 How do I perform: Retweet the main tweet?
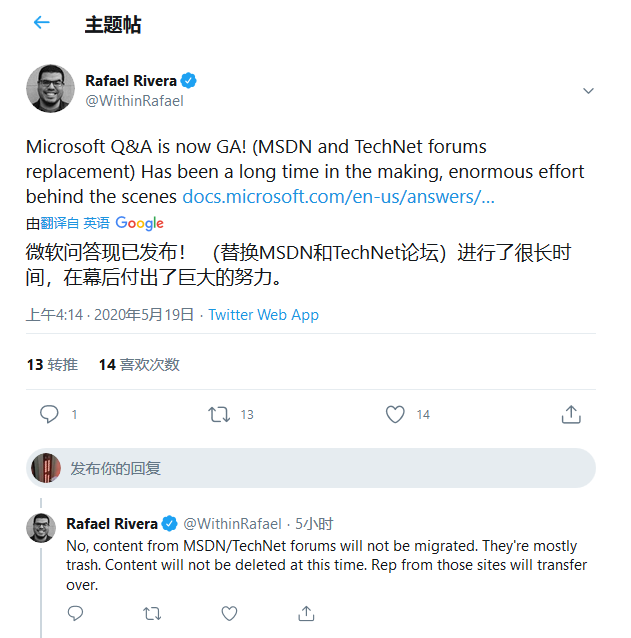tap(218, 414)
